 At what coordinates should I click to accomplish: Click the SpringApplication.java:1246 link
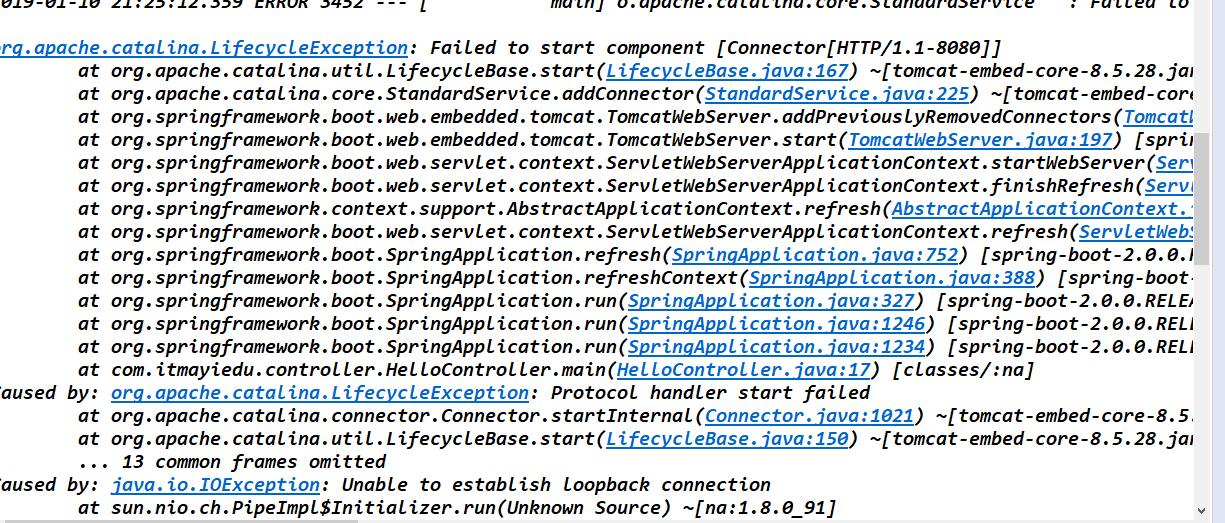(x=777, y=324)
